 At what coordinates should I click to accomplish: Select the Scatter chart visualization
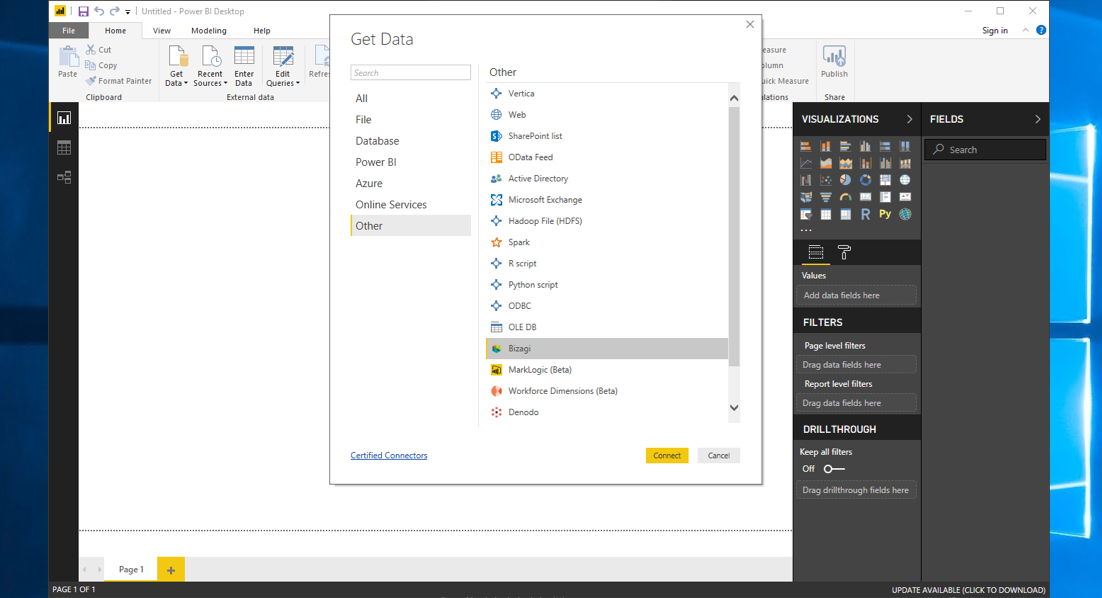pyautogui.click(x=826, y=180)
